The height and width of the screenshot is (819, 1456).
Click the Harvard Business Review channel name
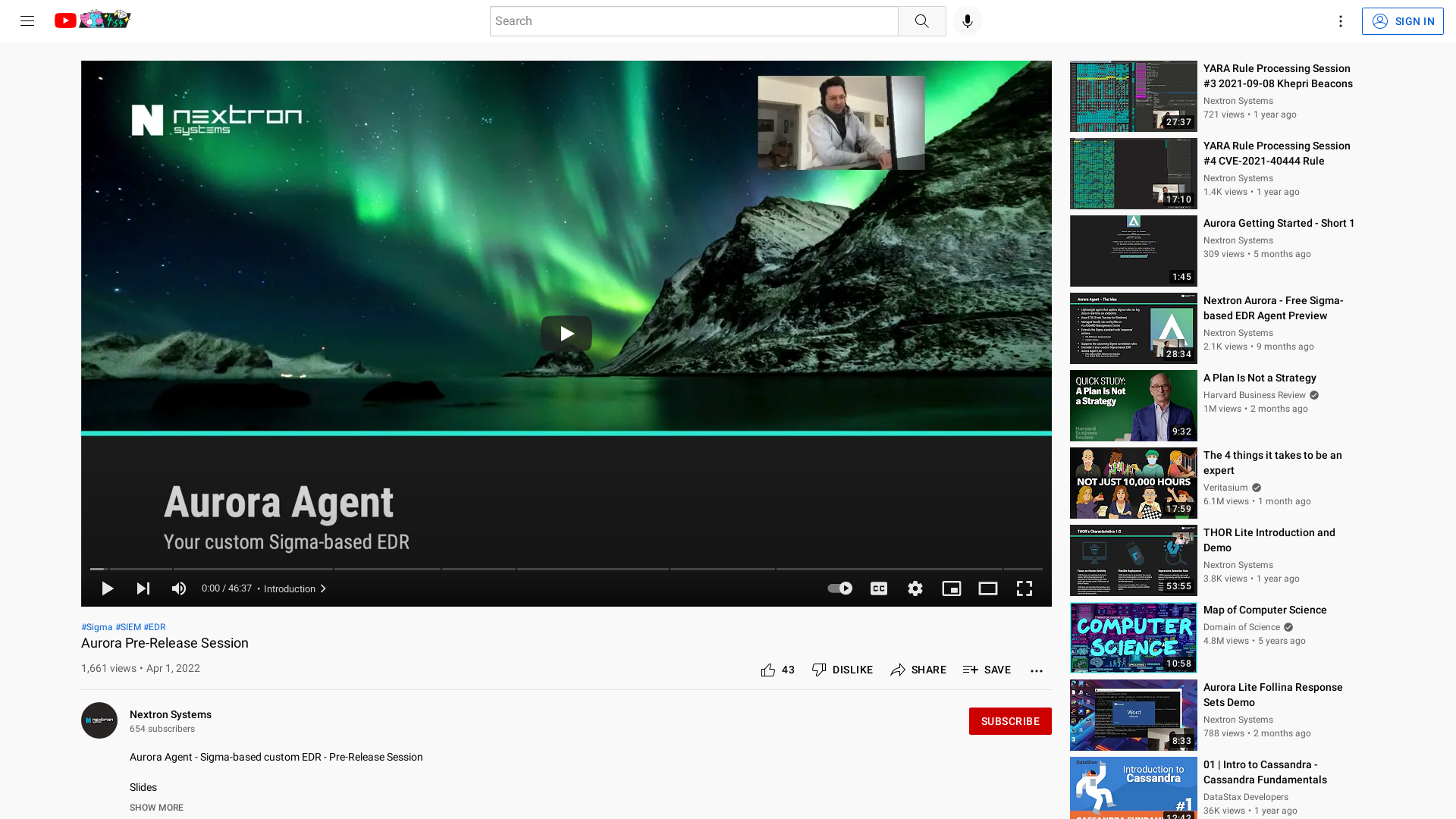click(x=1254, y=395)
